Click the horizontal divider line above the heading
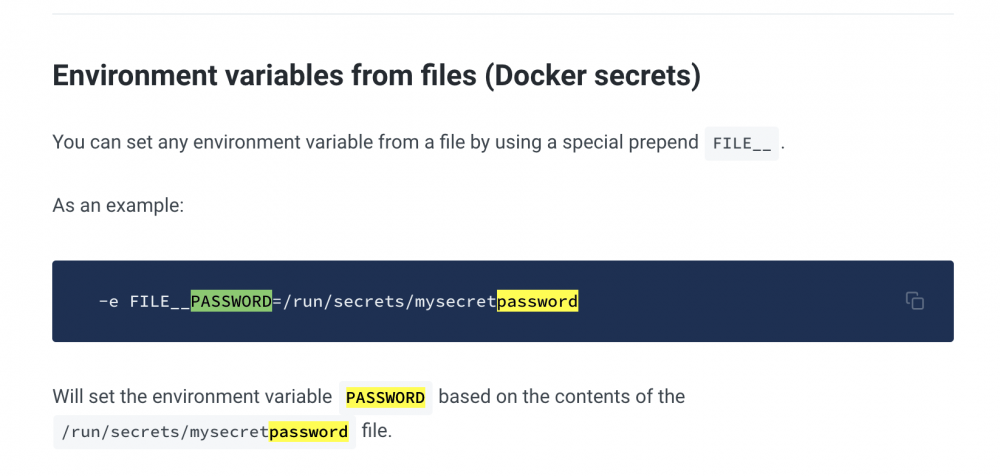The height and width of the screenshot is (476, 1000). [x=503, y=13]
